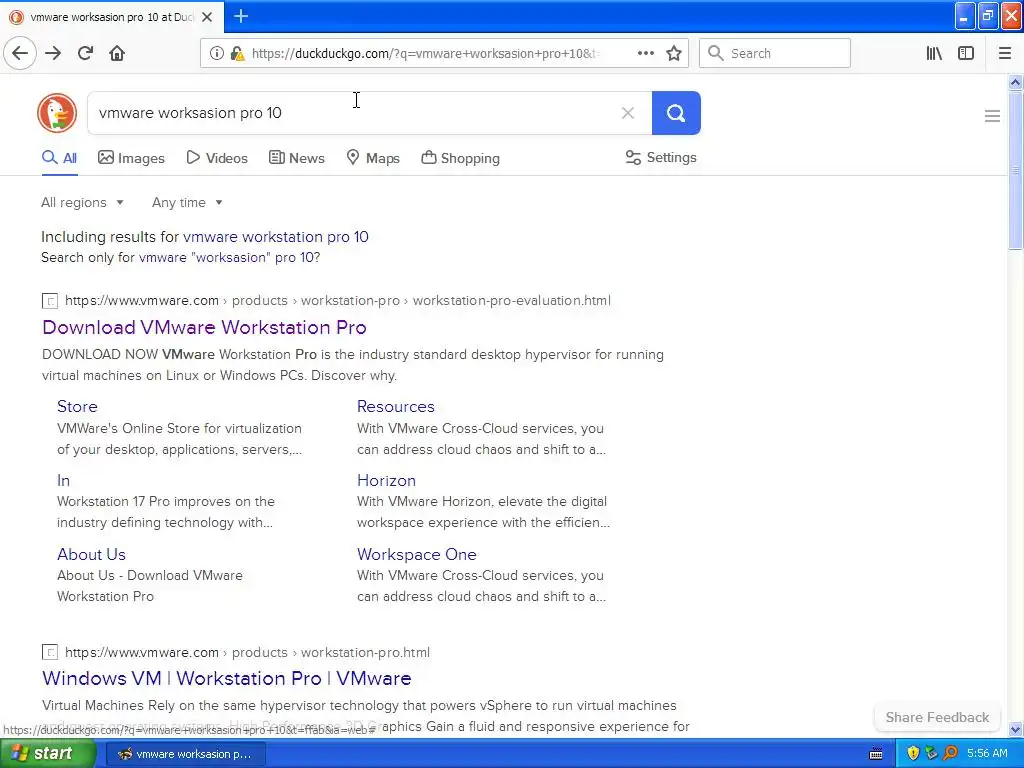Select the vmware worksasion taskbar button
The width and height of the screenshot is (1024, 768).
[185, 754]
